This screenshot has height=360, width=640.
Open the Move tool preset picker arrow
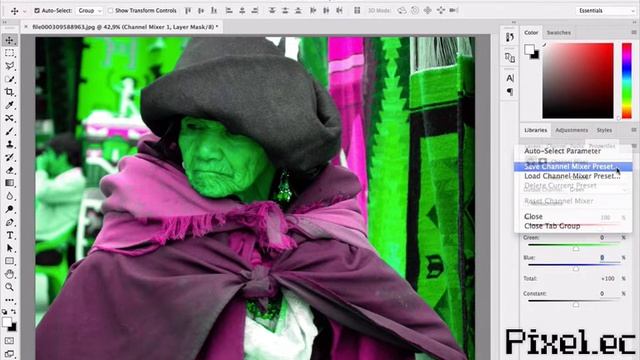[24, 11]
